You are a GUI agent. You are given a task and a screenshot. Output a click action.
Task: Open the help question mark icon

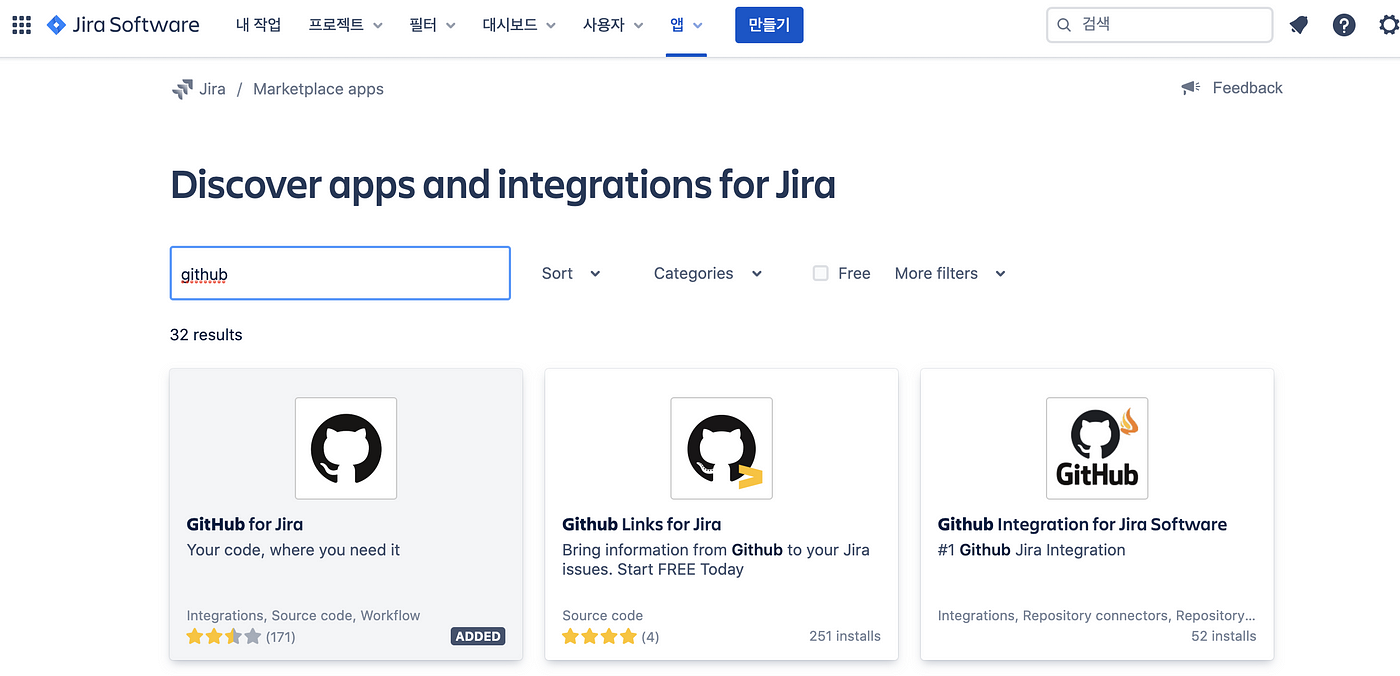tap(1344, 25)
